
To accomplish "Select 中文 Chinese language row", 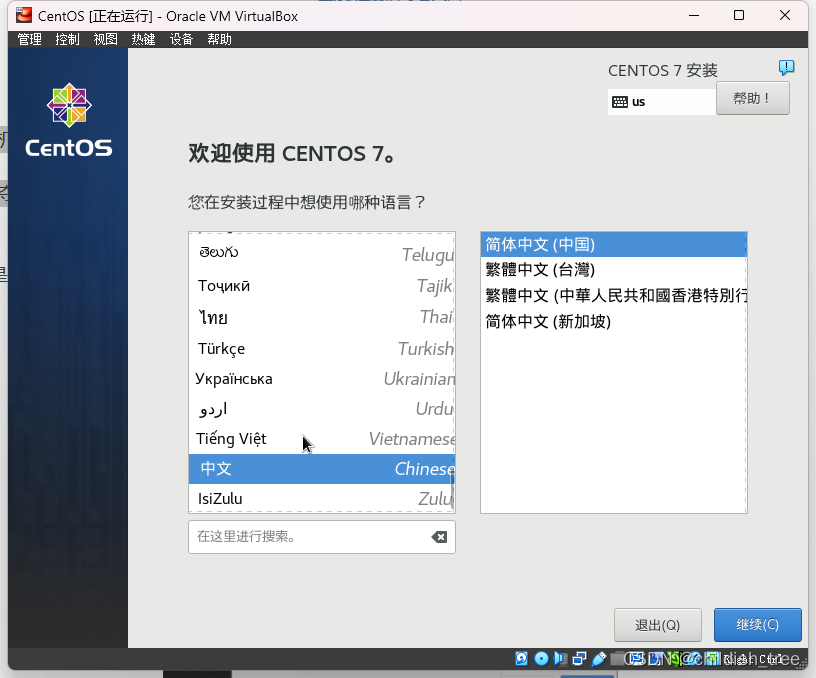I will coord(322,469).
